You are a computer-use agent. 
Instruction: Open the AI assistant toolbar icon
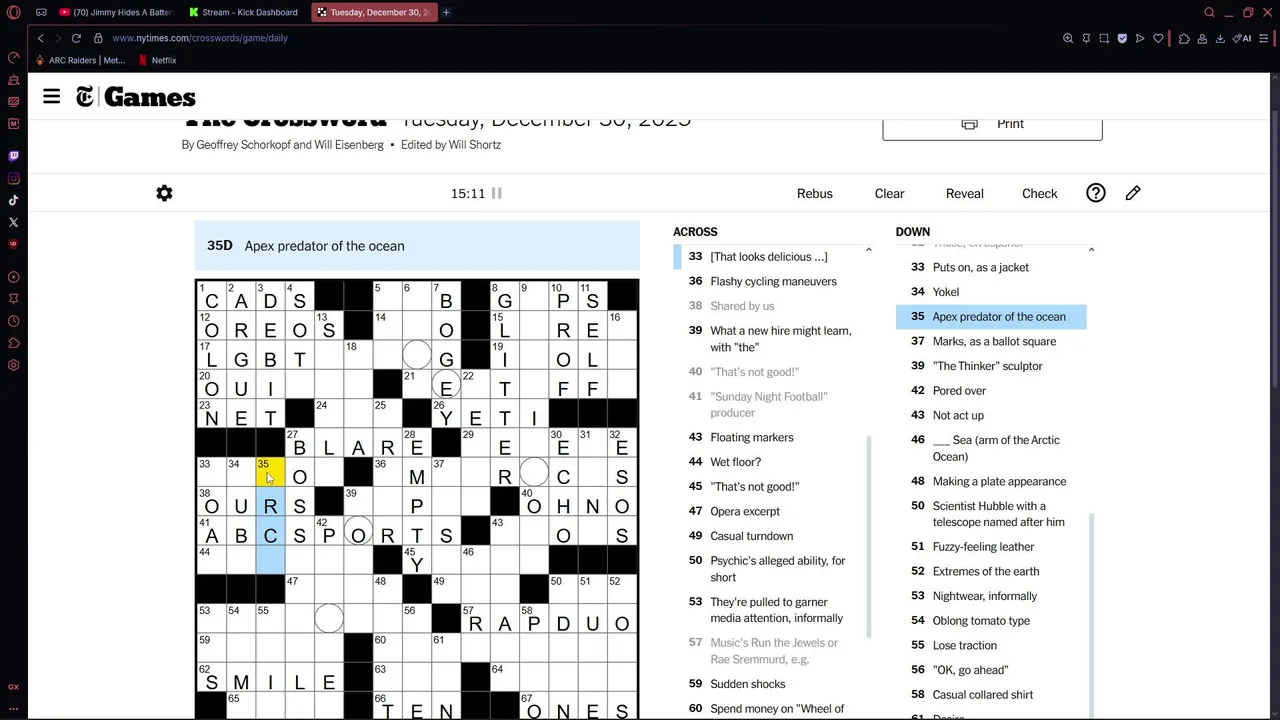click(1242, 38)
